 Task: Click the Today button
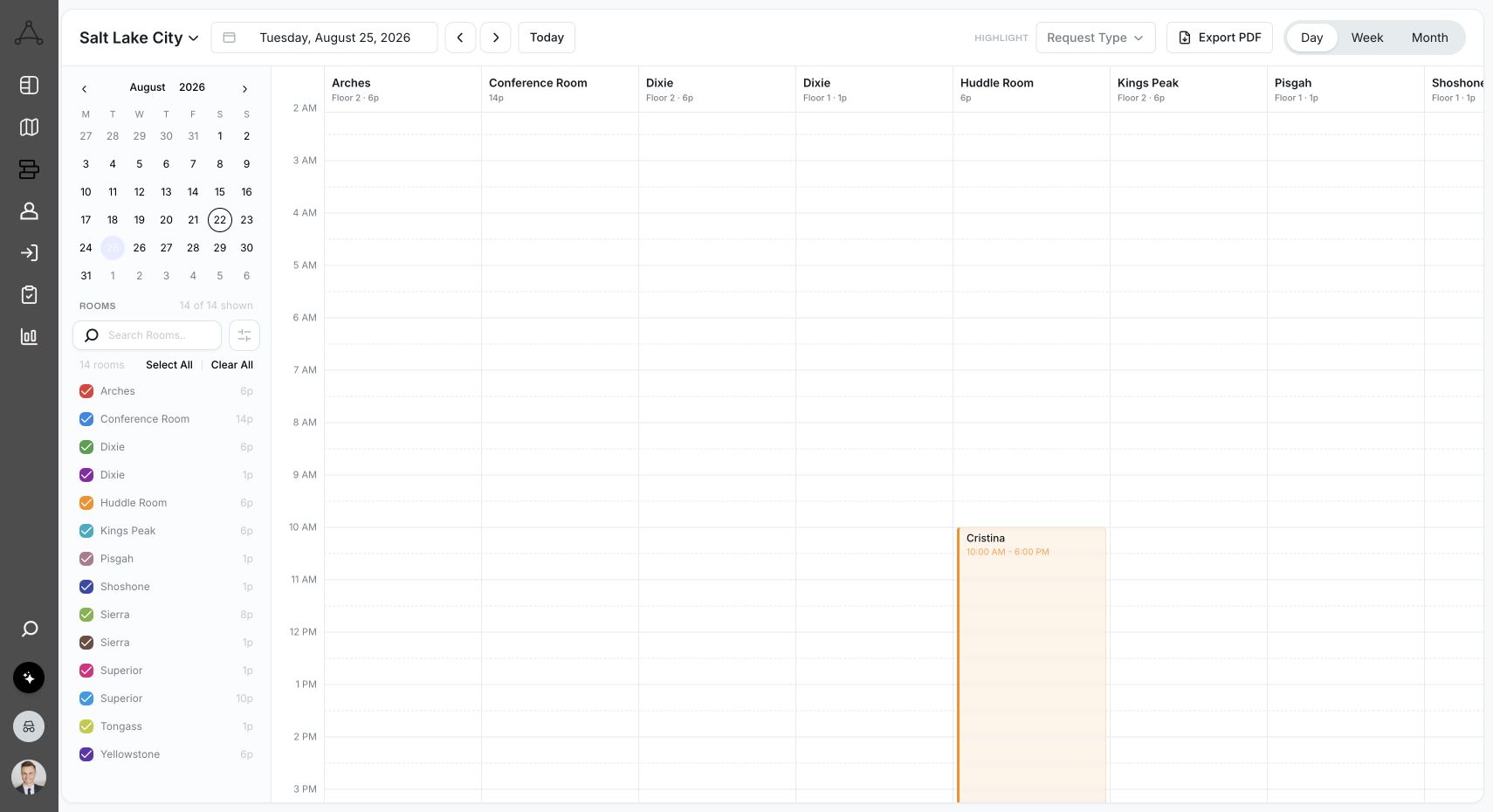click(x=547, y=38)
